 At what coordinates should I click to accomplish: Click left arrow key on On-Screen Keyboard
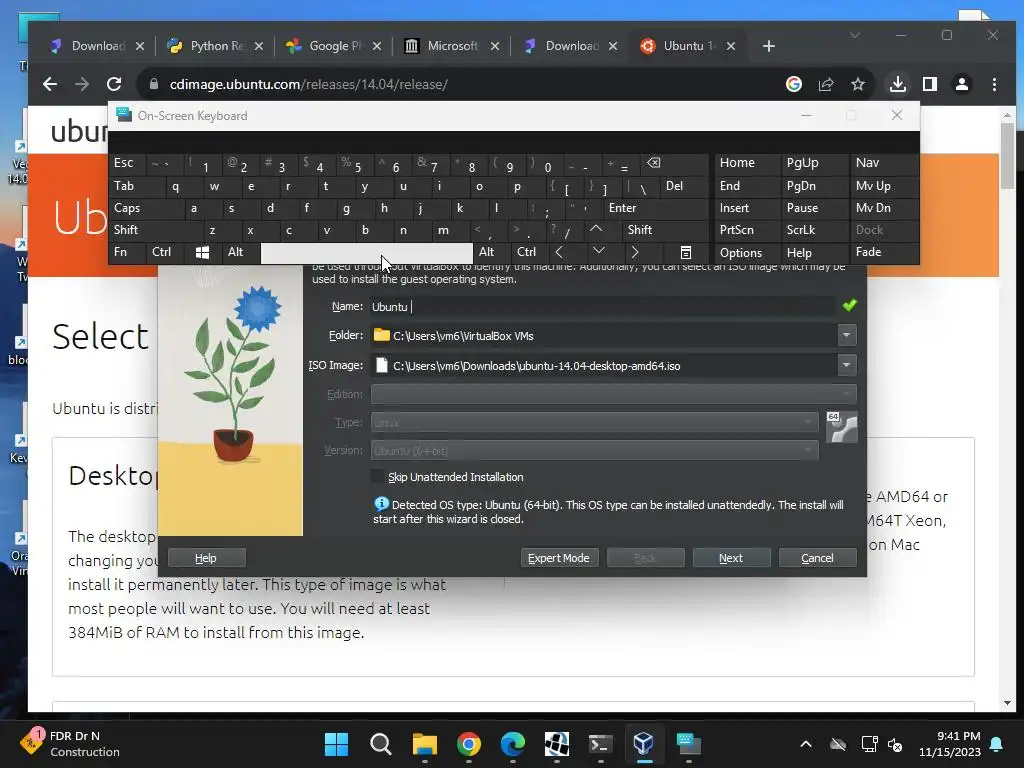click(x=559, y=252)
